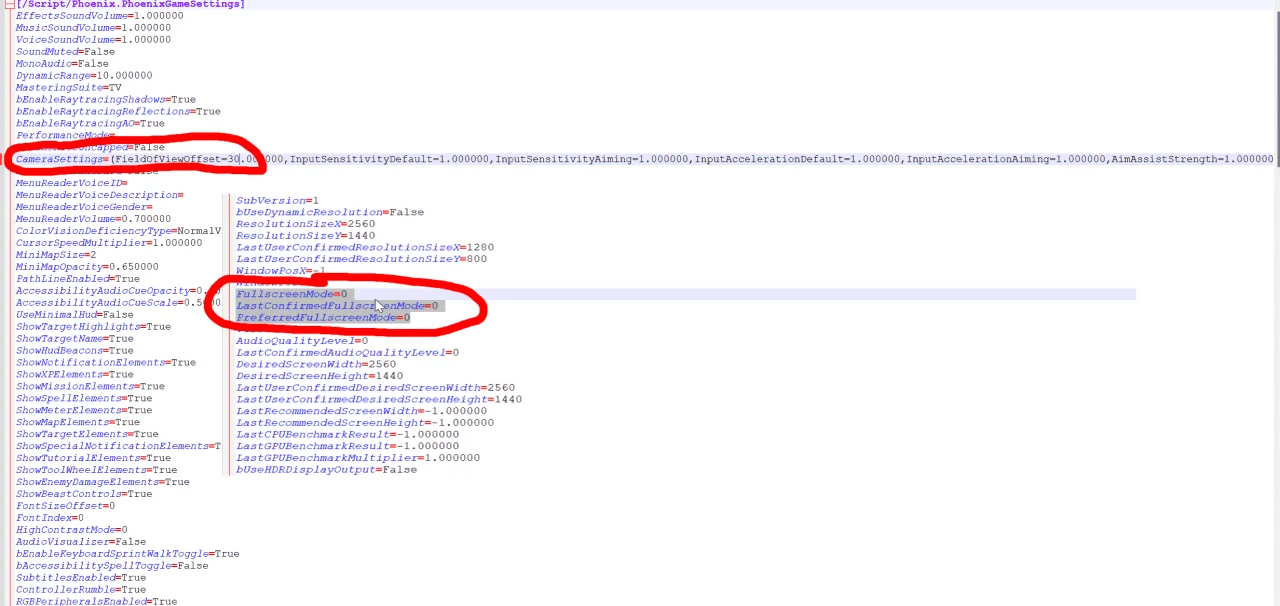
Task: Select the bEnableRaytracingReflections=True line
Action: (118, 112)
